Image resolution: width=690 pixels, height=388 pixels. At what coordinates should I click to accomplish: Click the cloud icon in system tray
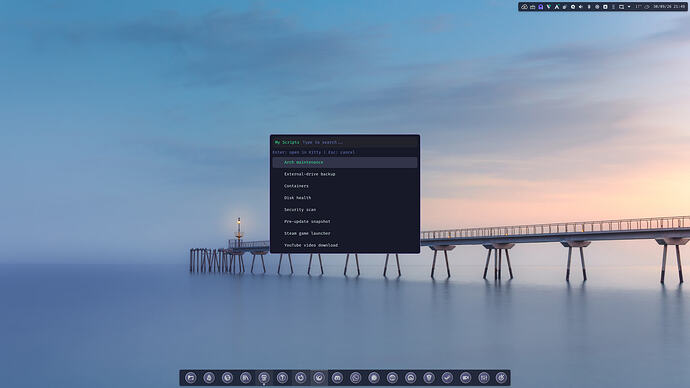tap(525, 7)
